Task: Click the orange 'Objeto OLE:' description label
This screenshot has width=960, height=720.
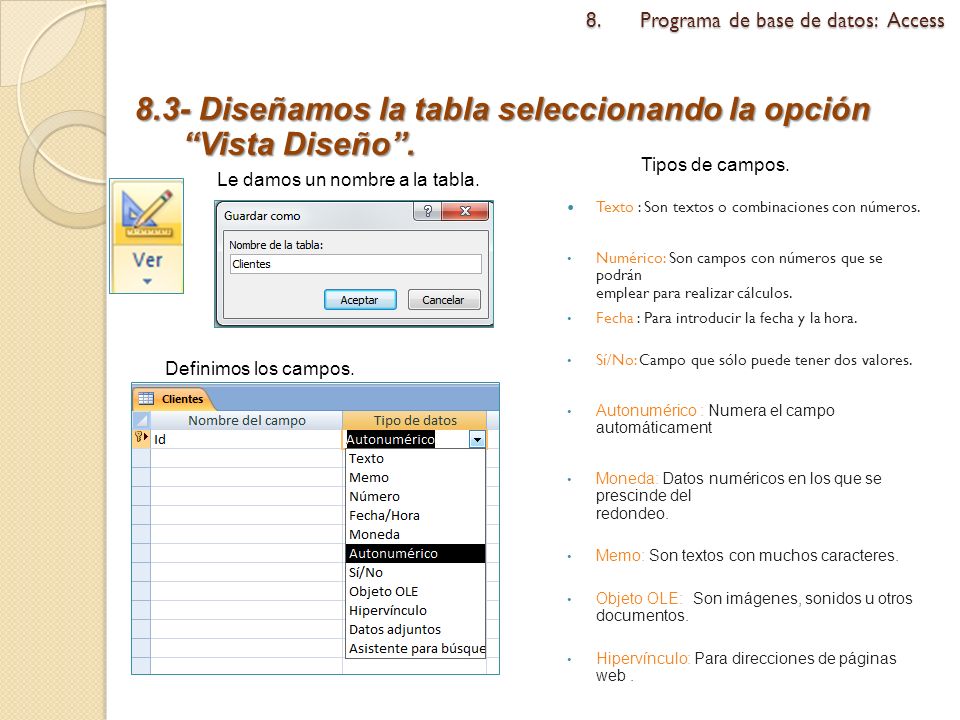Action: (639, 598)
